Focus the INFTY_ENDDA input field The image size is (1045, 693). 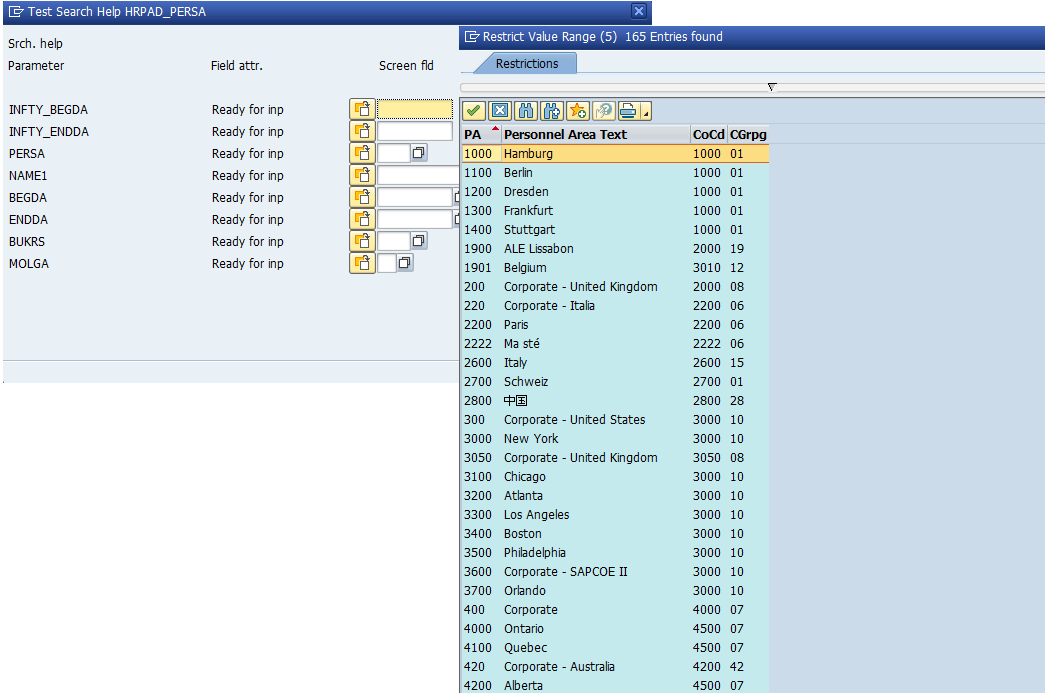click(415, 131)
